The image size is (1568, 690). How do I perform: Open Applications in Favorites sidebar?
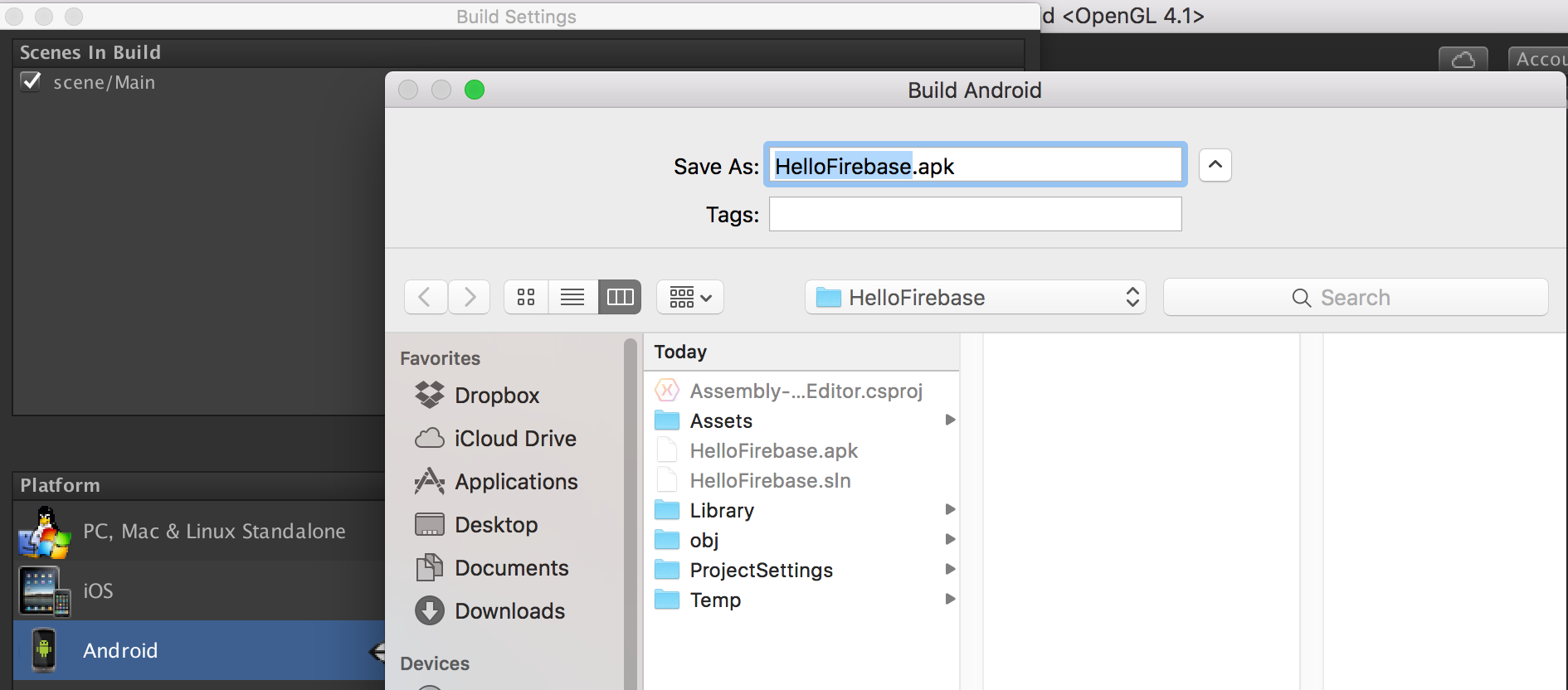tap(516, 482)
